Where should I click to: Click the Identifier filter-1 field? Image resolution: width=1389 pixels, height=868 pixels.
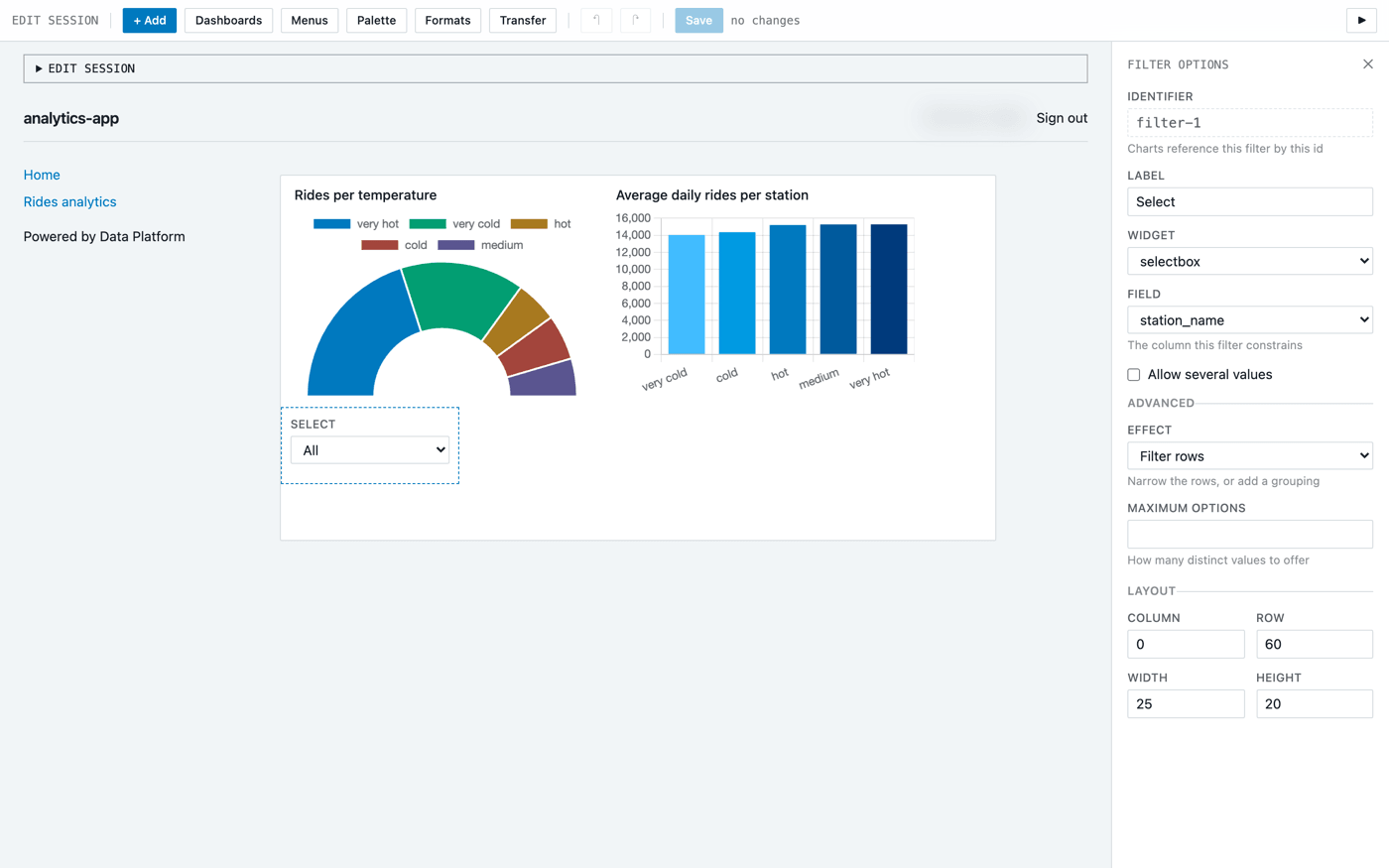click(x=1250, y=123)
